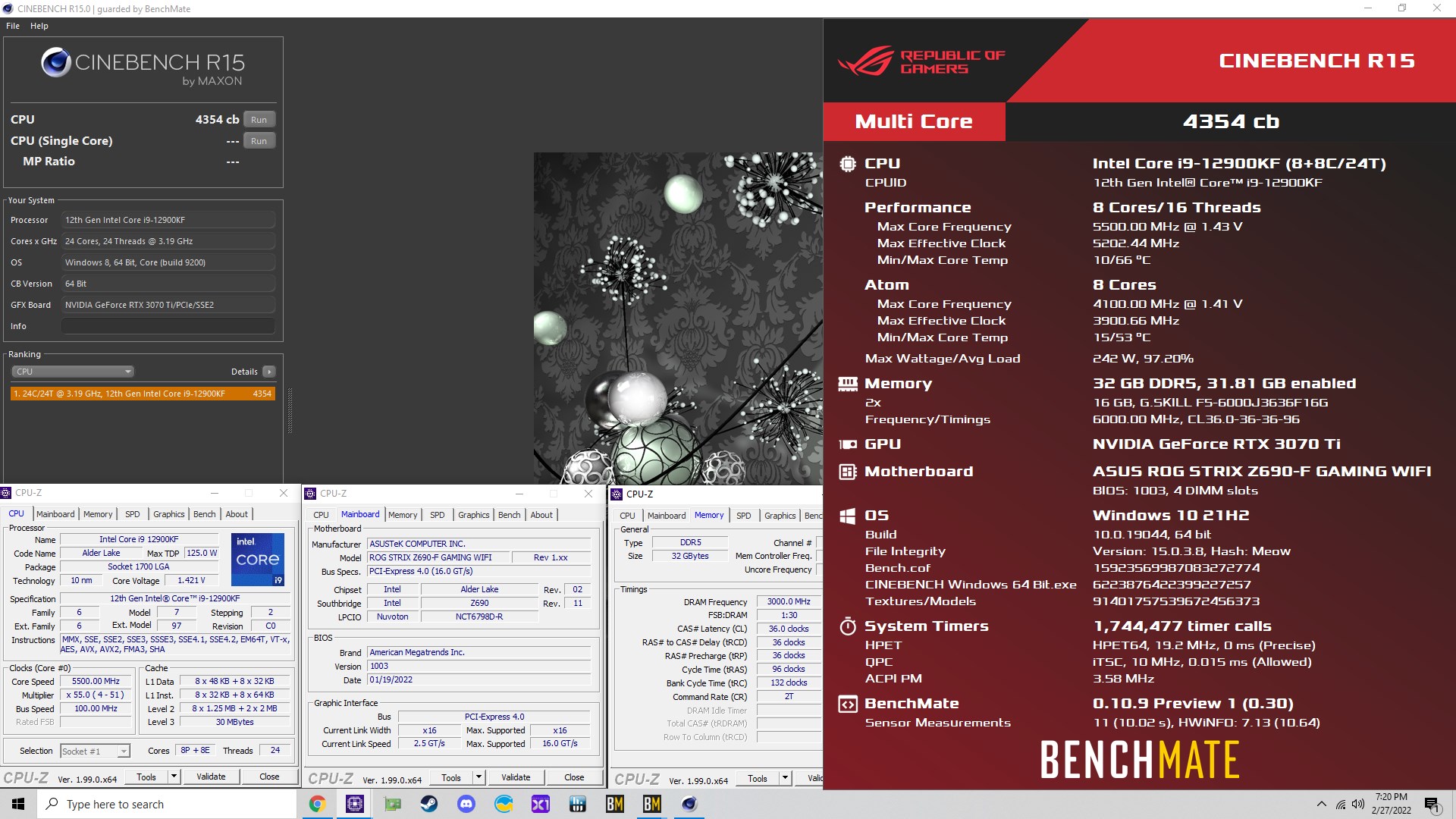Click the BenchMate GPU card icon

[848, 444]
